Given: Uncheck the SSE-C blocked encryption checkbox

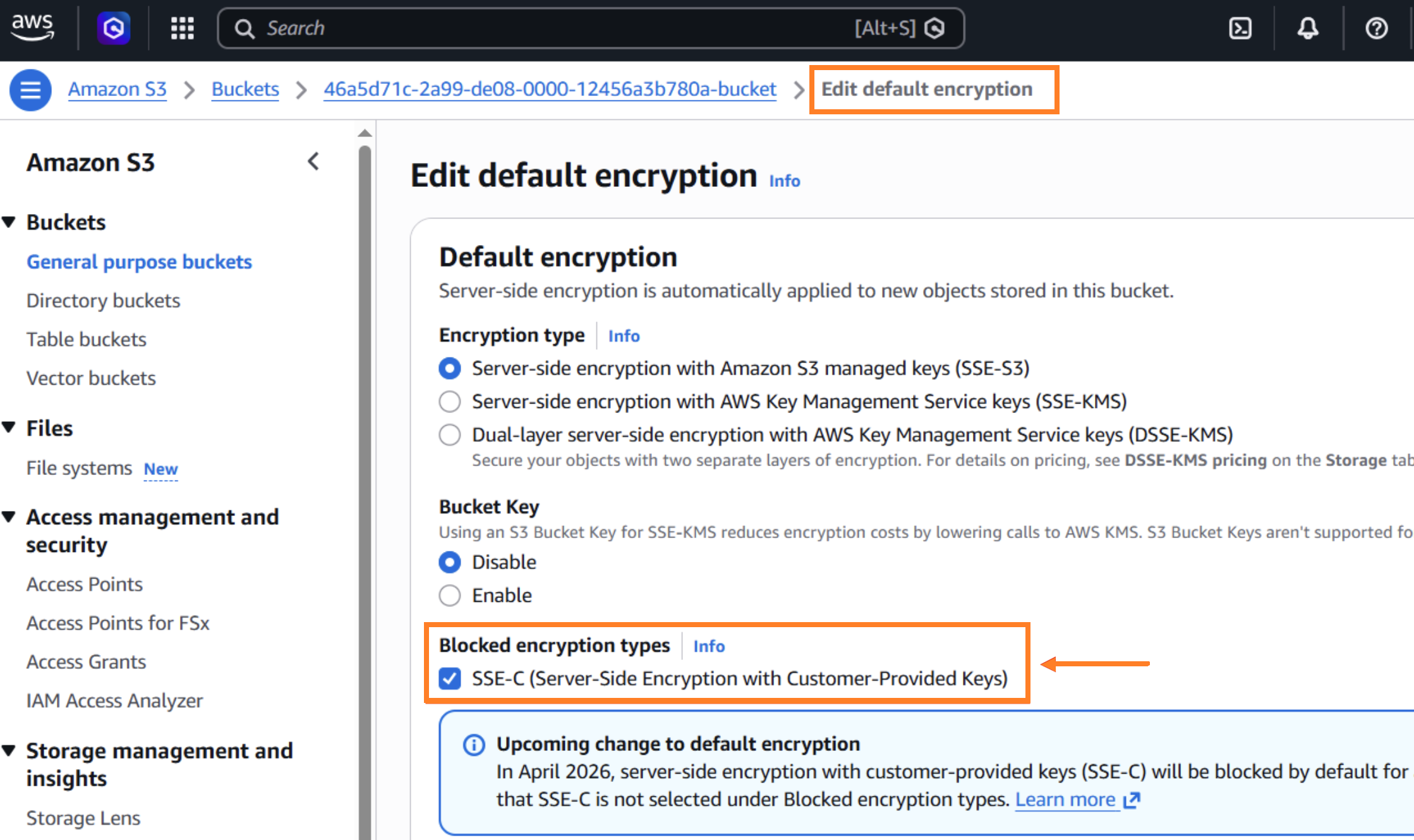Looking at the screenshot, I should point(449,679).
